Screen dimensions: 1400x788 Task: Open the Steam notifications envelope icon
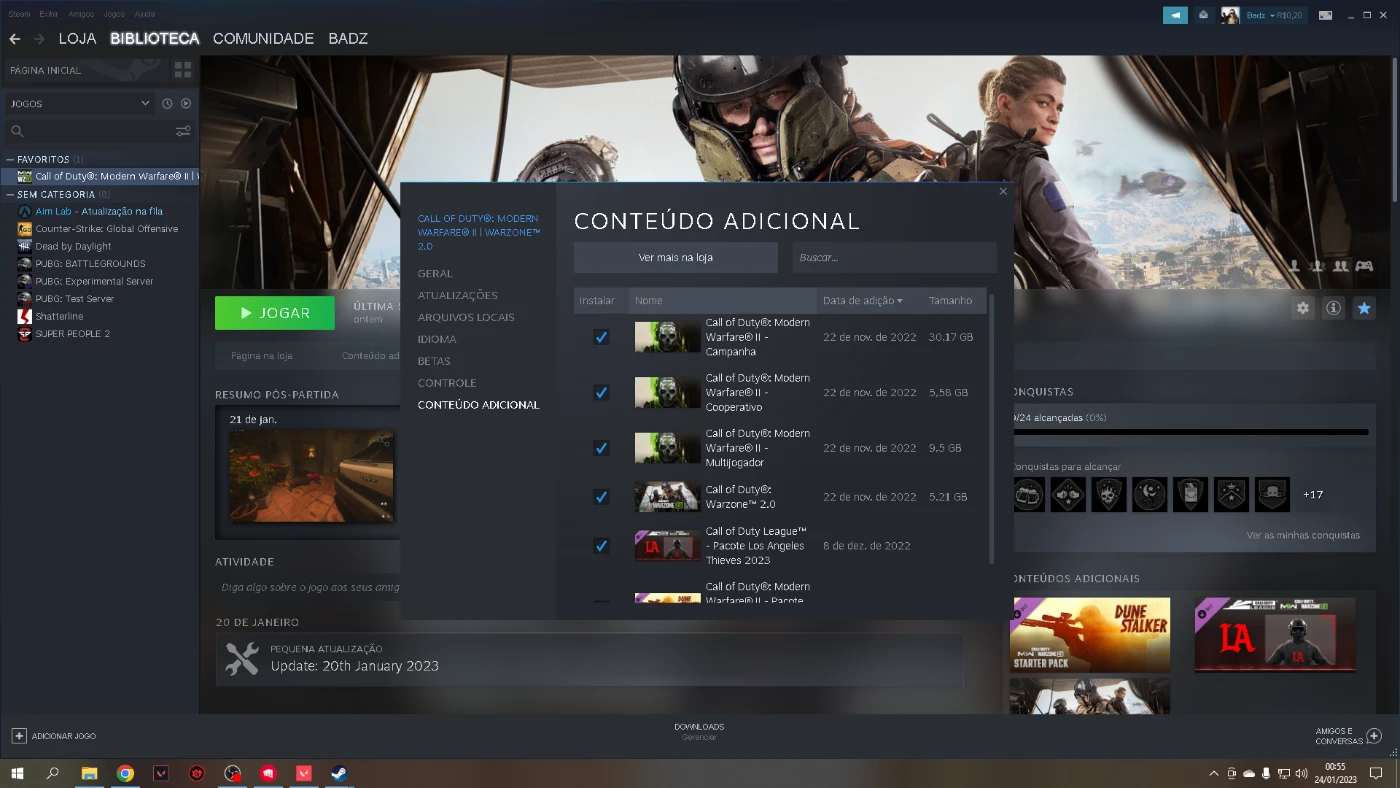click(x=1203, y=15)
